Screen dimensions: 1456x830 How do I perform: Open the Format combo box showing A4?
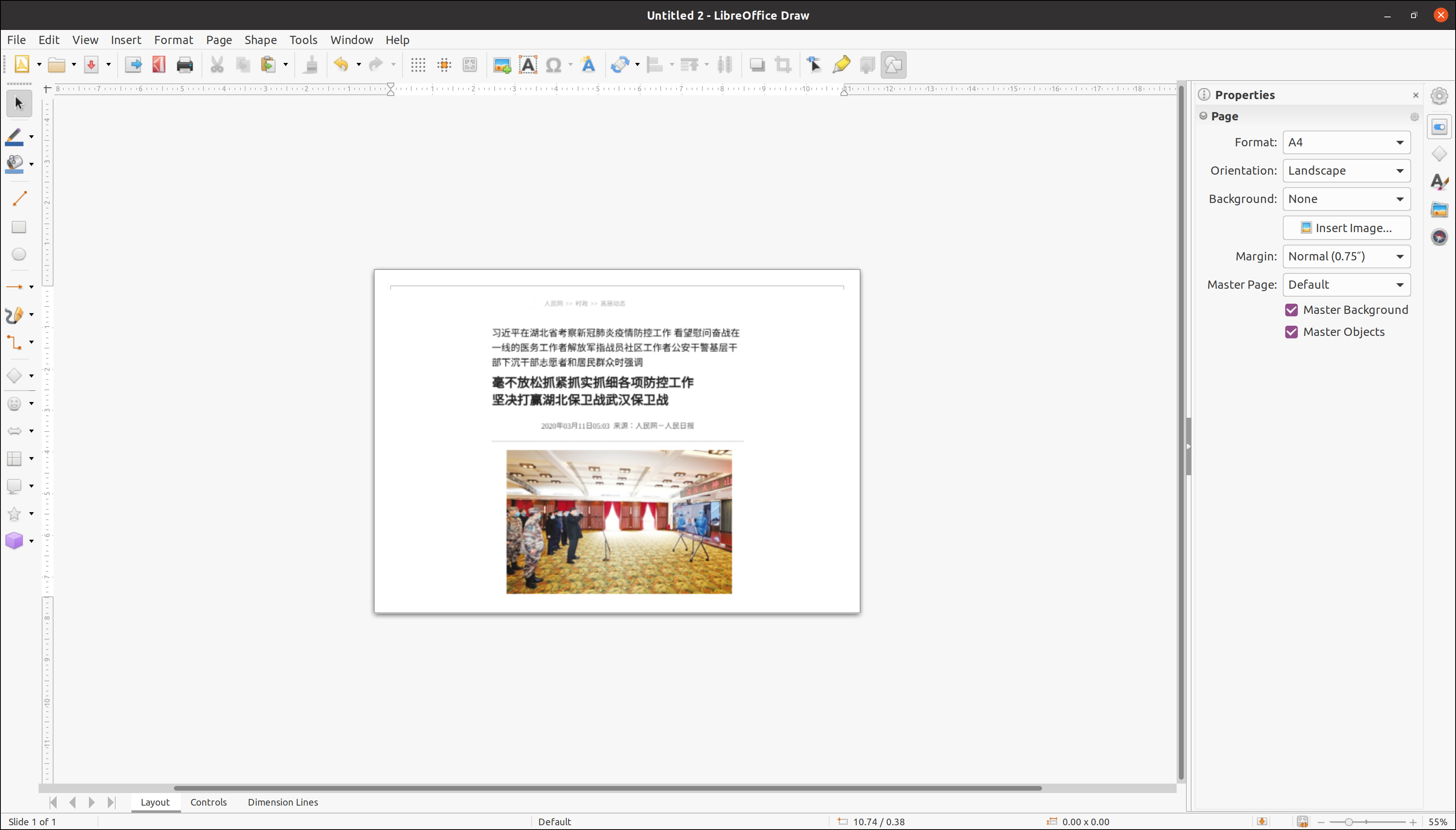click(x=1347, y=142)
